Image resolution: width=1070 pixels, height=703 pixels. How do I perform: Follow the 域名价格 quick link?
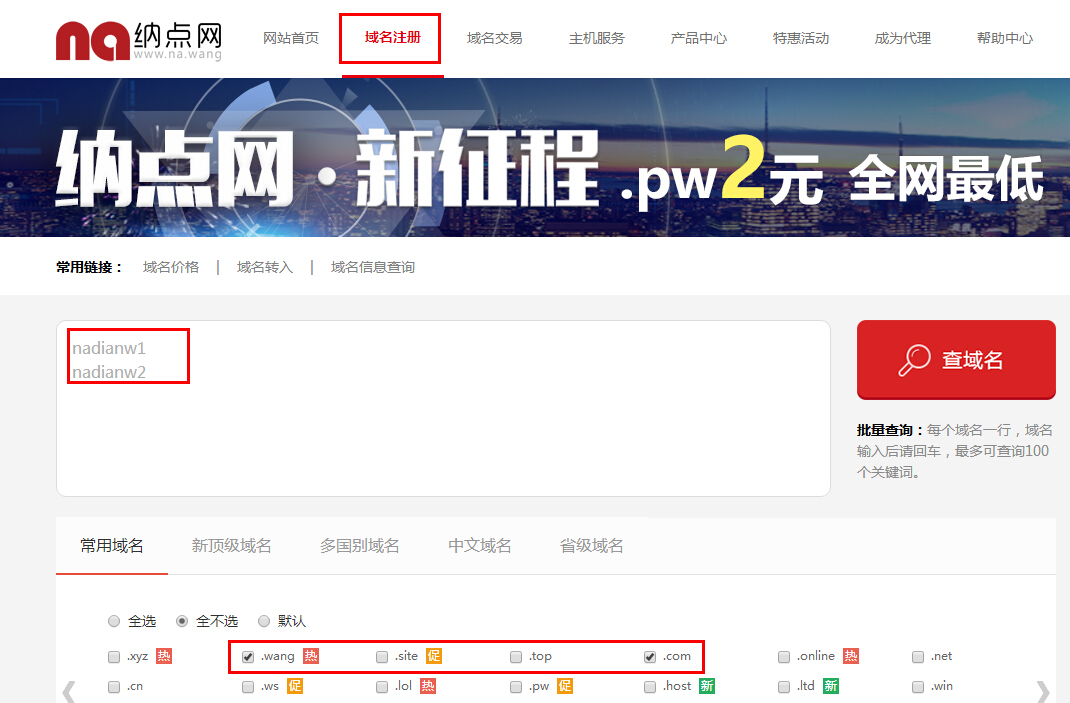[x=171, y=267]
